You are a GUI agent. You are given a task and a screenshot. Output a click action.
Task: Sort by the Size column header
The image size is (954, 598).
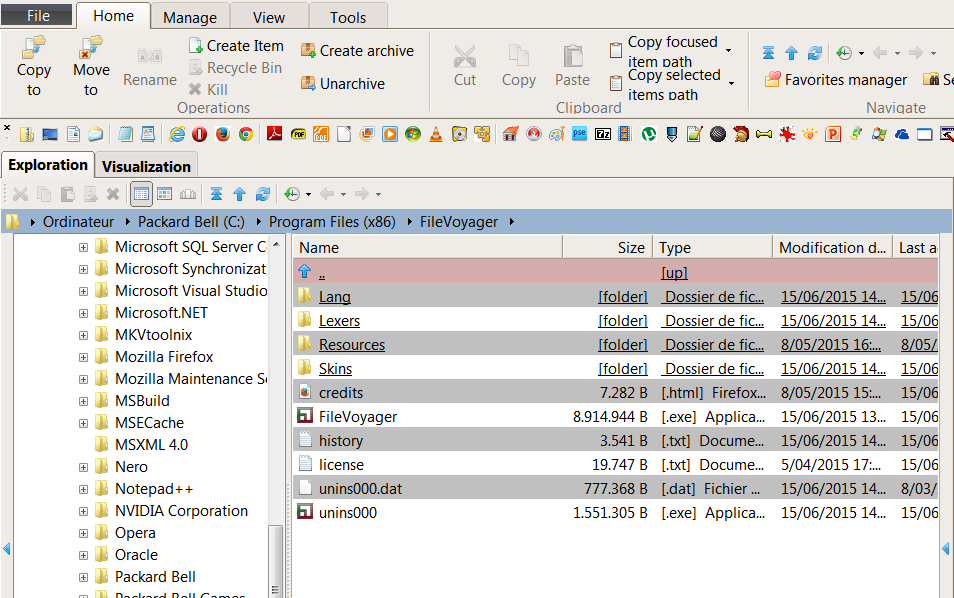click(607, 248)
